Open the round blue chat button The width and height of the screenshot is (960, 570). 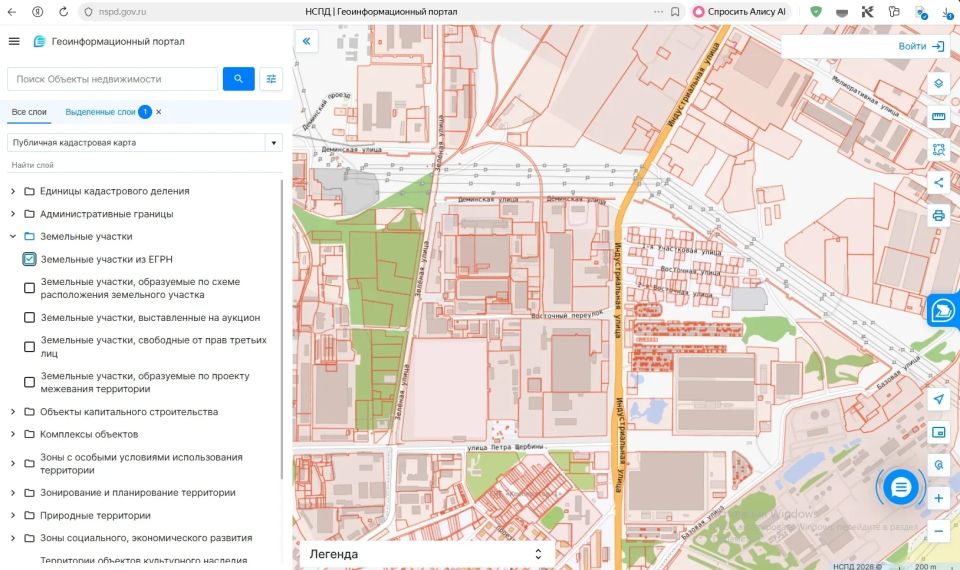[901, 487]
